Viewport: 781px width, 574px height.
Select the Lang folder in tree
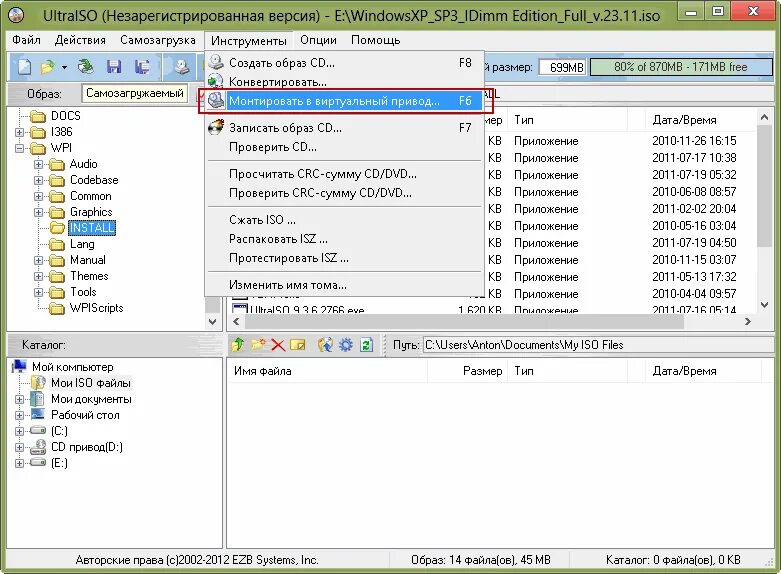tap(82, 244)
